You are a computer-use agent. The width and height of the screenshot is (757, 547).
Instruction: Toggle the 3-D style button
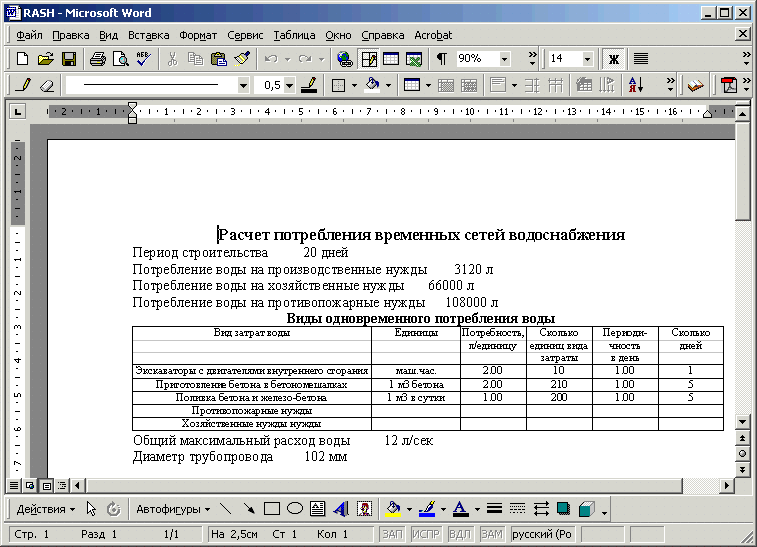pos(586,509)
